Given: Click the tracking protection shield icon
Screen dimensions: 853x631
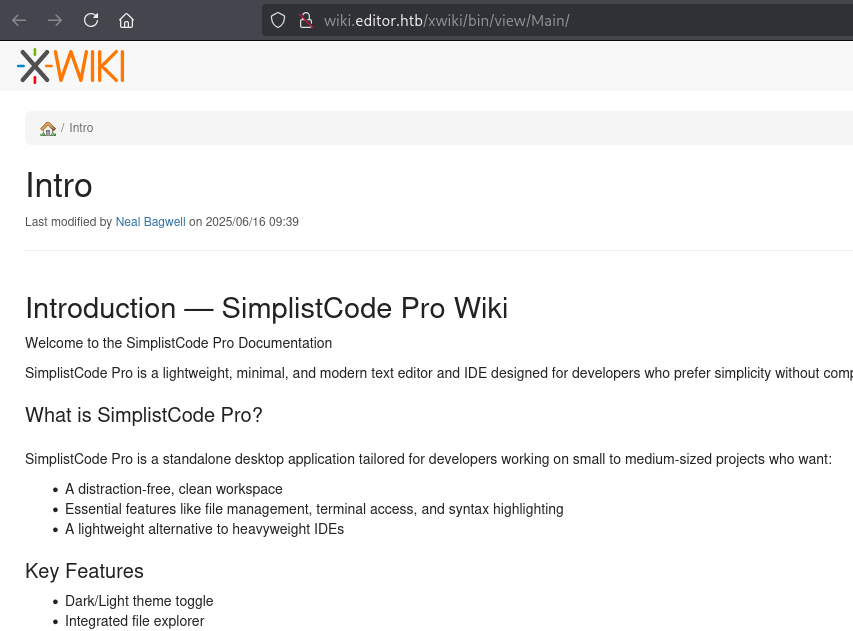Looking at the screenshot, I should pos(278,20).
